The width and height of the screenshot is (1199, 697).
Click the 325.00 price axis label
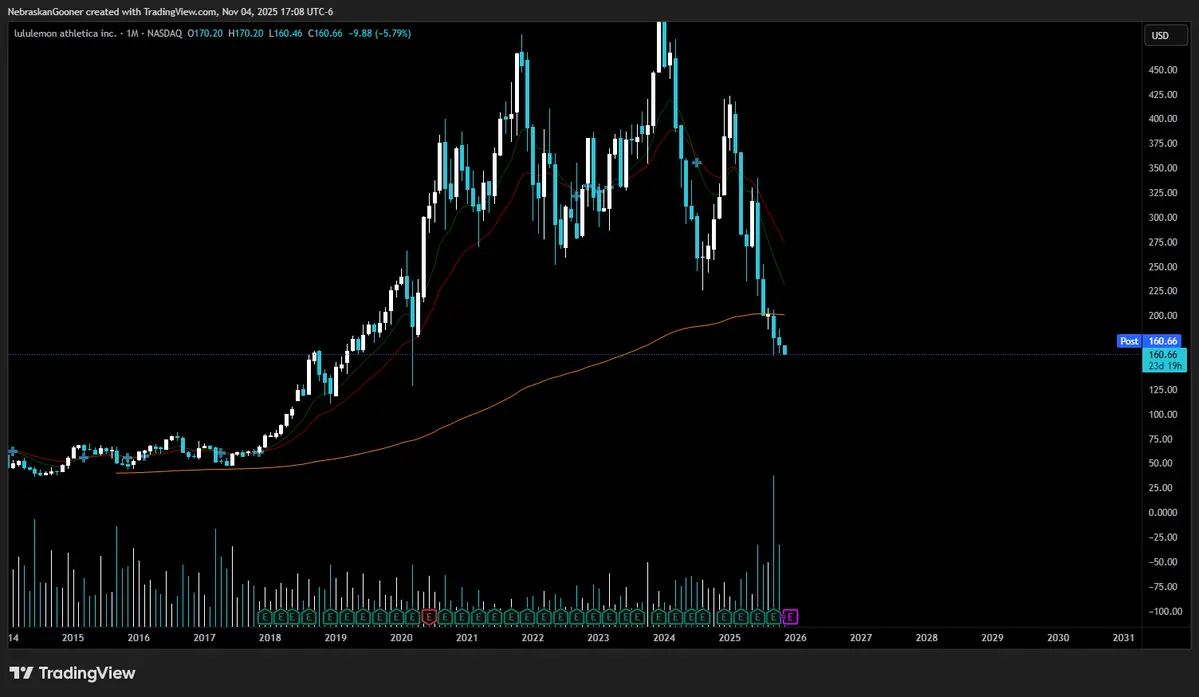click(1162, 193)
